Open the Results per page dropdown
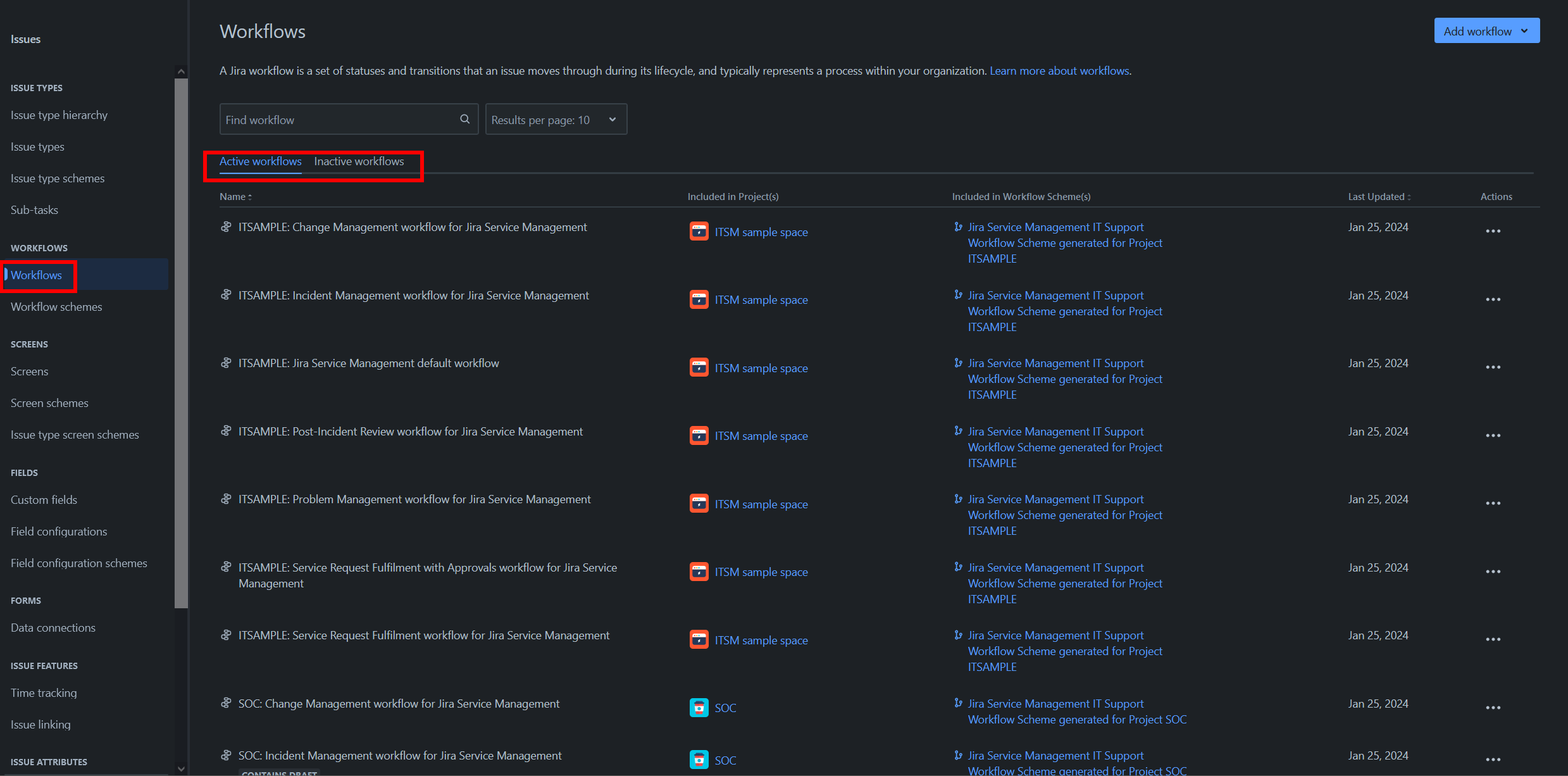The image size is (1568, 776). (556, 120)
